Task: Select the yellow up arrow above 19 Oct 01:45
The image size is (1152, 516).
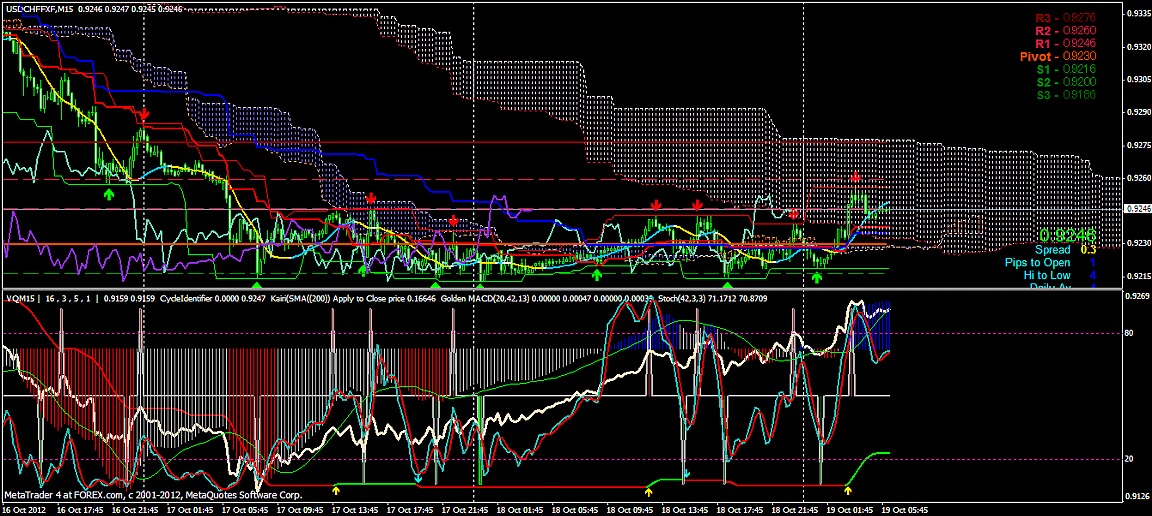Action: tap(847, 489)
